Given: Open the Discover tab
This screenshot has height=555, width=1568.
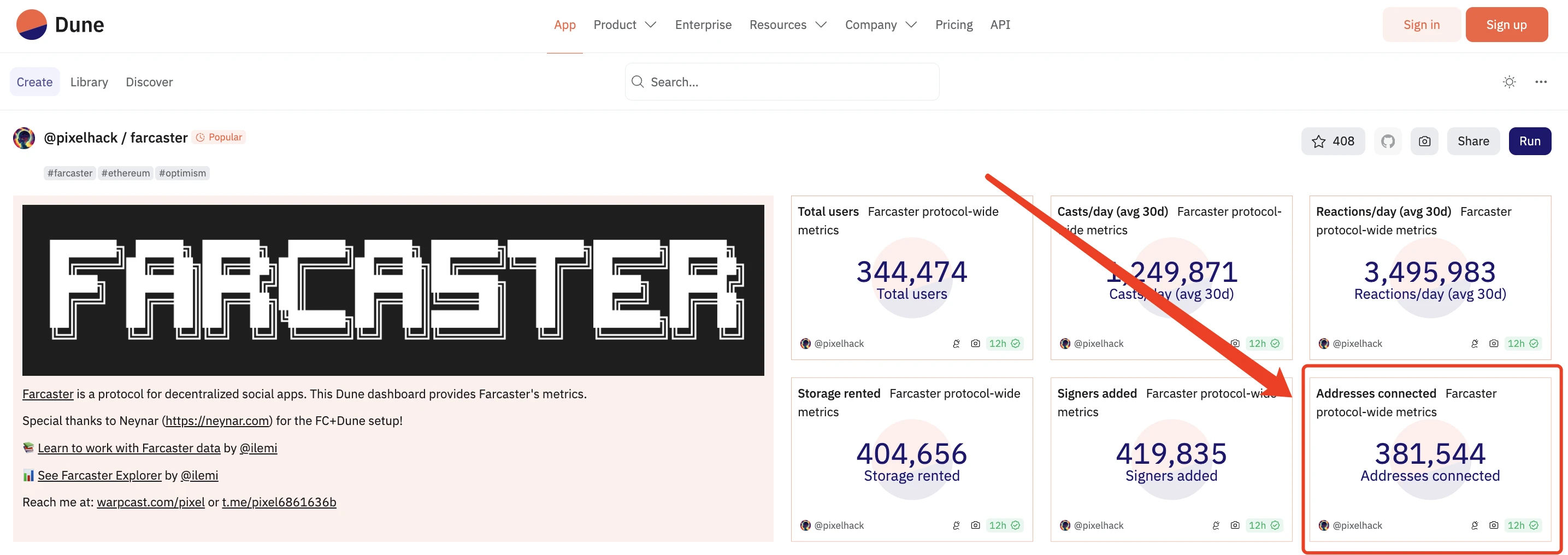Looking at the screenshot, I should [x=149, y=82].
